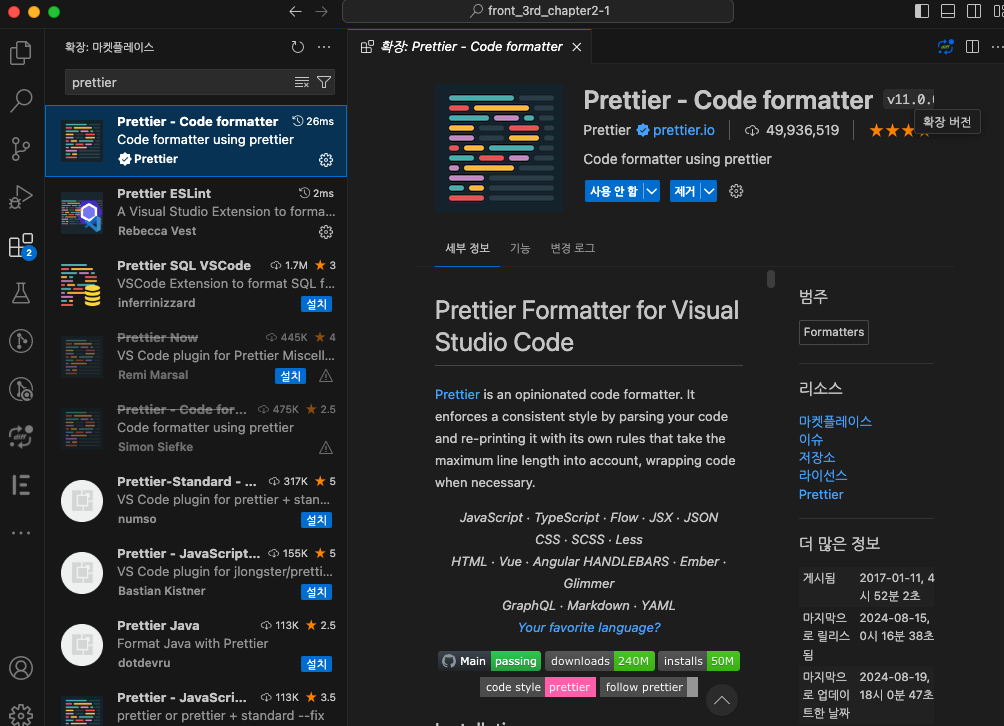Click warning icon on Simon Siefke's extension
This screenshot has width=1004, height=726.
click(326, 448)
